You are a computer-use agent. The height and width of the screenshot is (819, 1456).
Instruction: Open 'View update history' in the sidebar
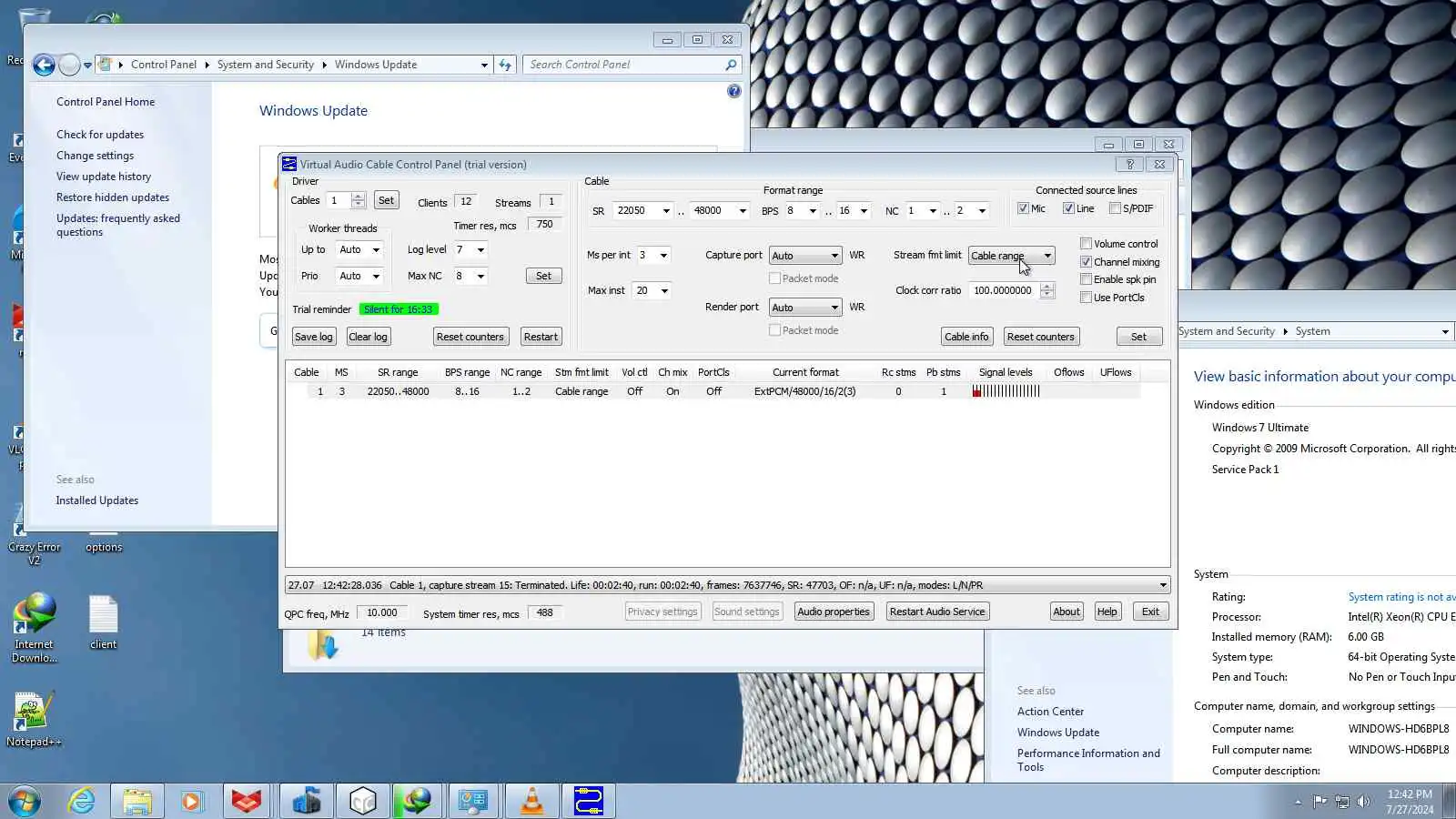click(104, 177)
